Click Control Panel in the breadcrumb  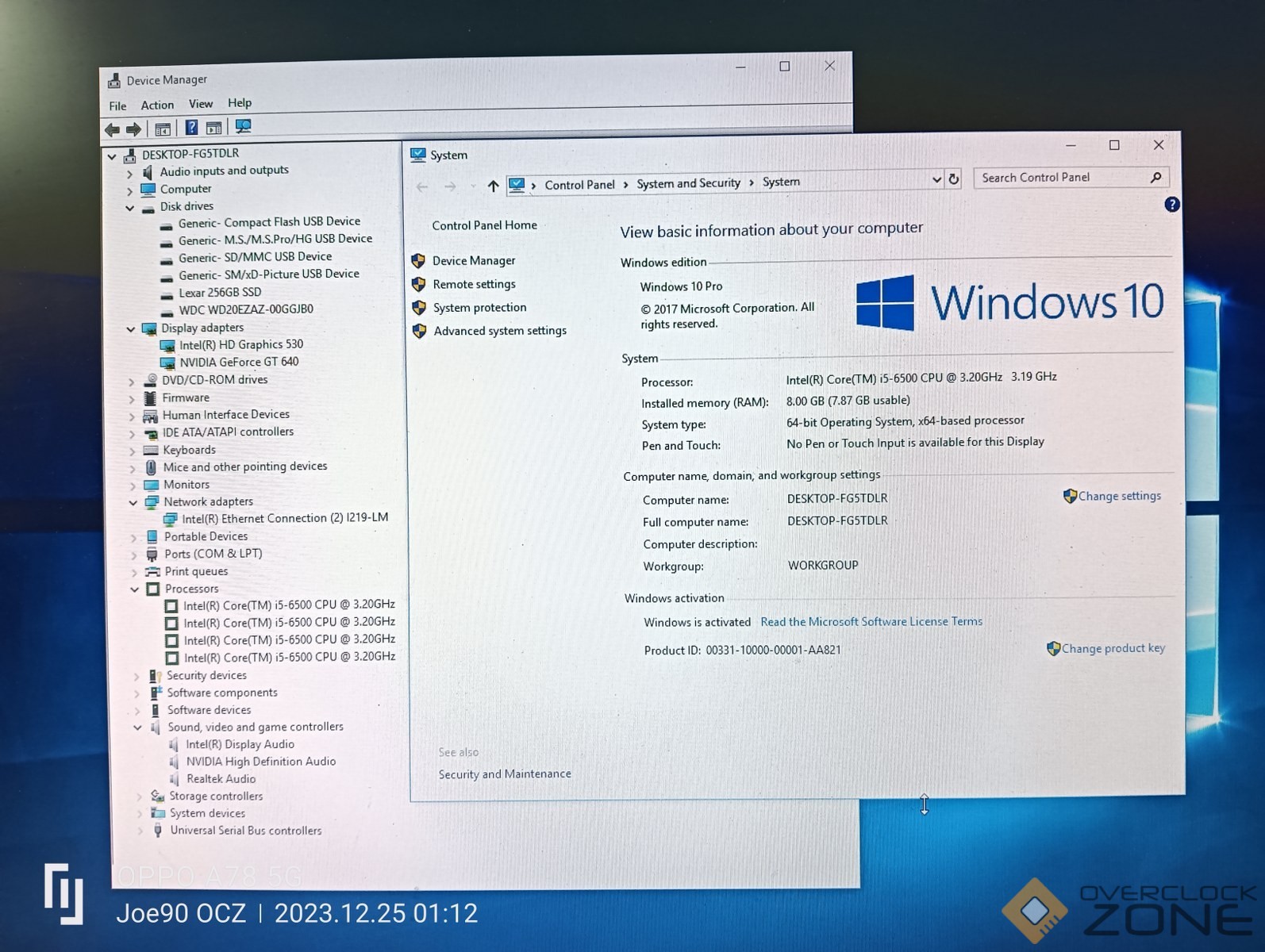pyautogui.click(x=579, y=185)
